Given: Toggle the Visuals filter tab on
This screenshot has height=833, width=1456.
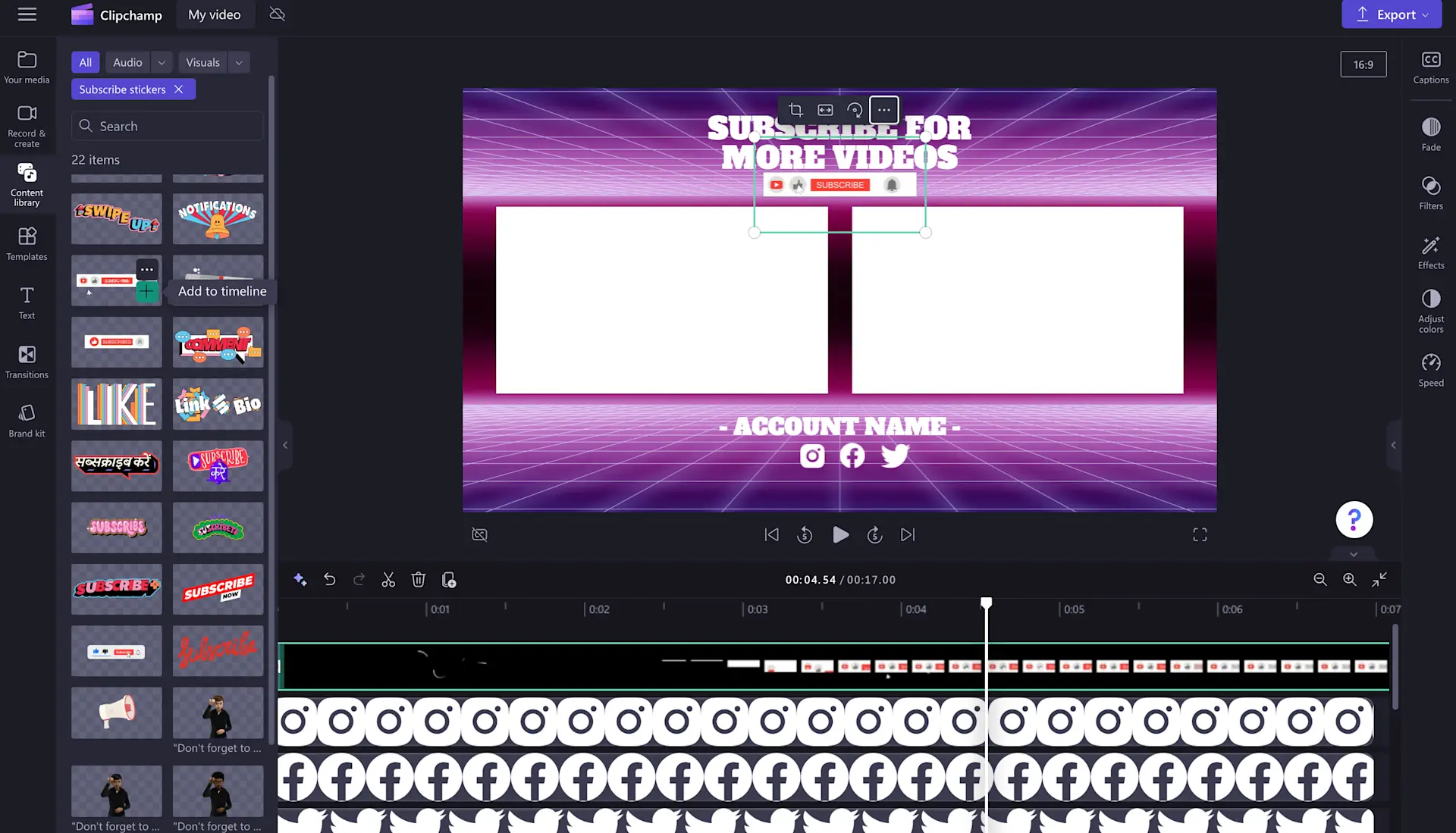Looking at the screenshot, I should point(202,62).
